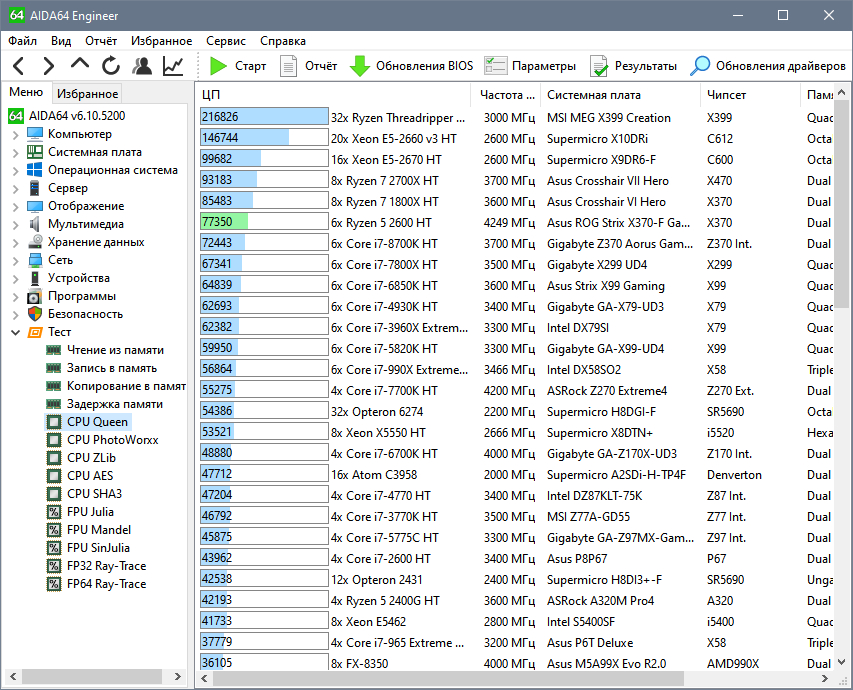
Task: Click the CPU PhotoWorxx chip icon
Action: 54,440
